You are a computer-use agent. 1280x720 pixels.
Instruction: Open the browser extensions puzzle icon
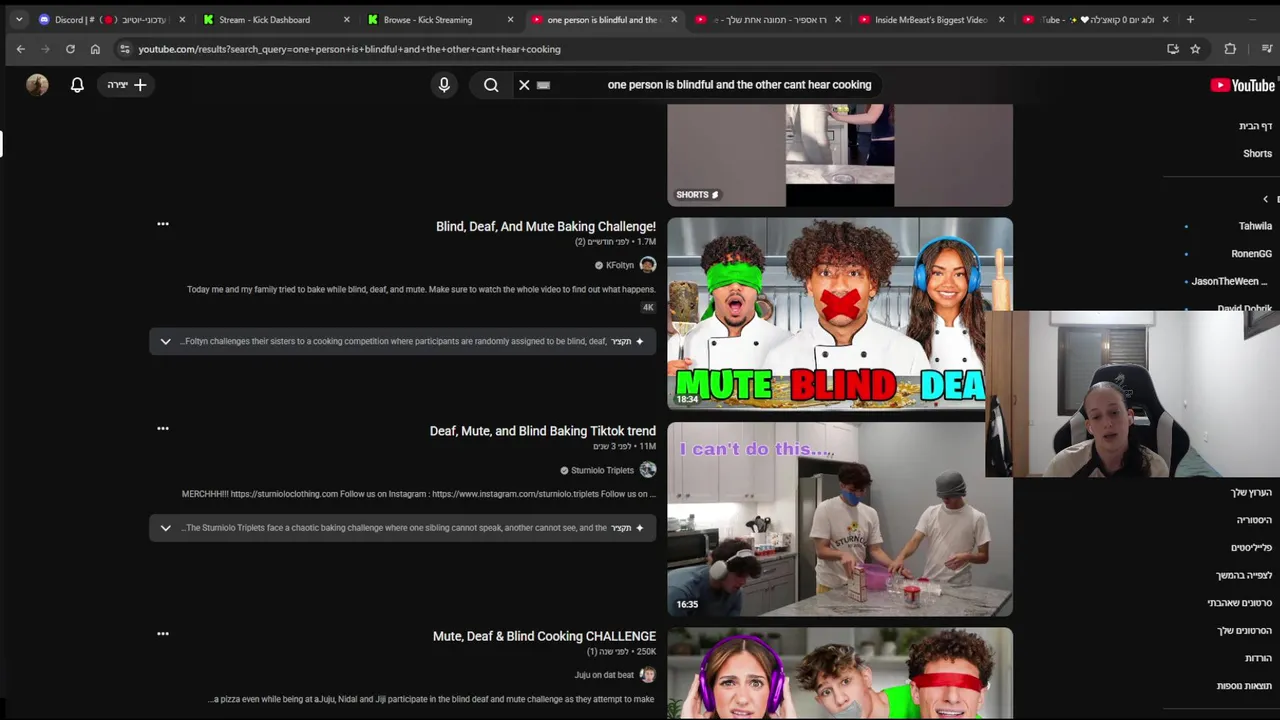tap(1230, 49)
